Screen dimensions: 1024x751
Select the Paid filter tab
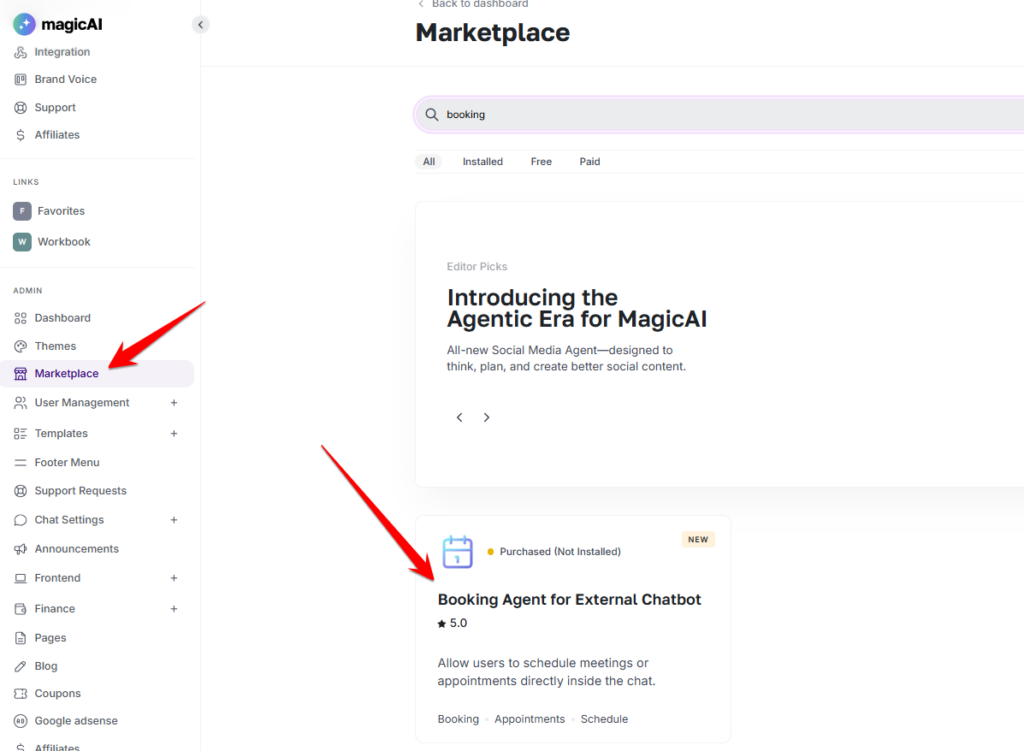coord(590,162)
